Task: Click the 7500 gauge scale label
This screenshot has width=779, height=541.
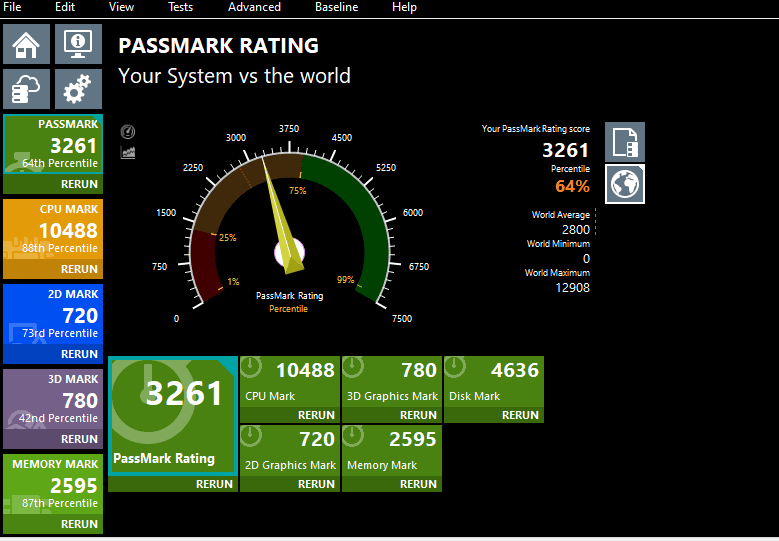Action: (x=402, y=319)
